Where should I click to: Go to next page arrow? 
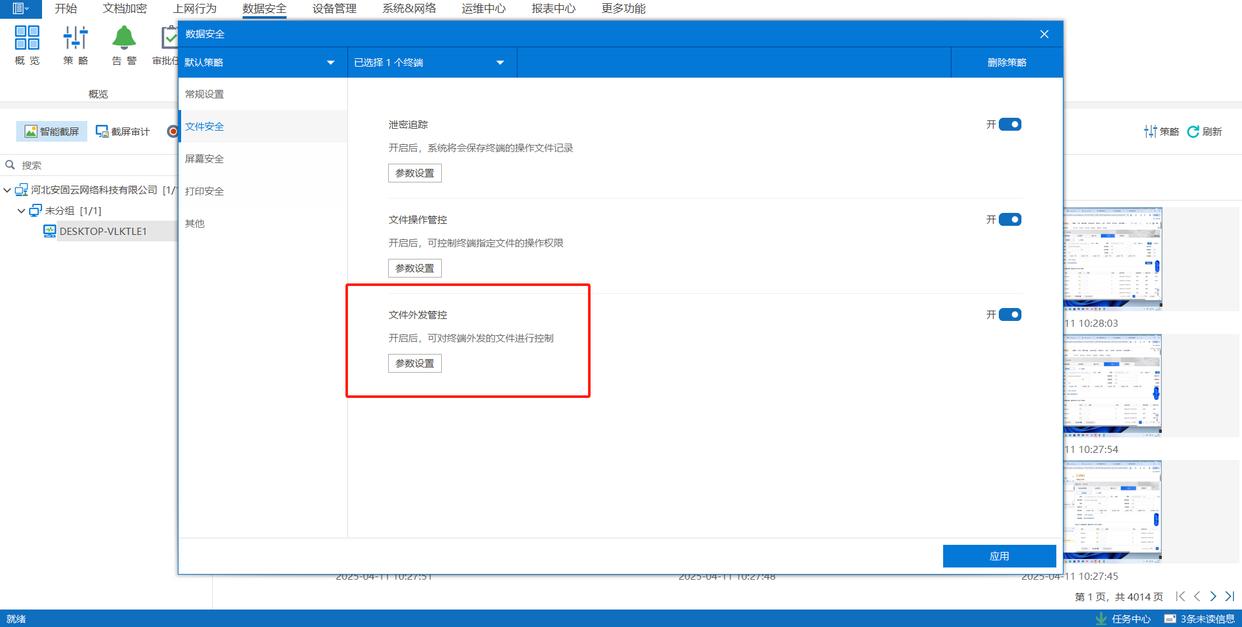click(1213, 596)
